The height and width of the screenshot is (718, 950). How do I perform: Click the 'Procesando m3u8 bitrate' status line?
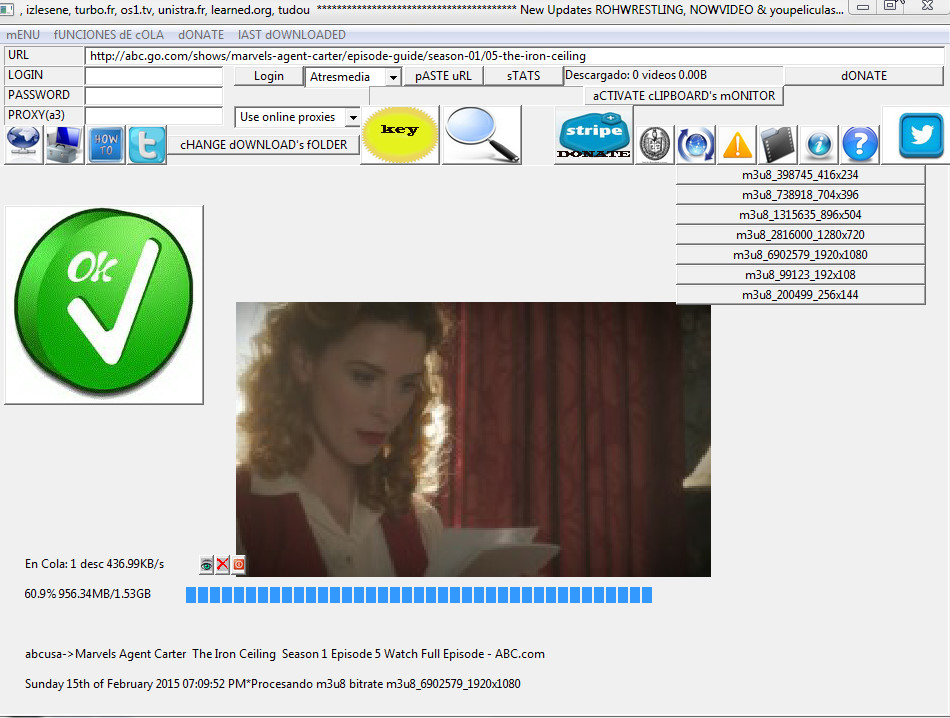(273, 683)
